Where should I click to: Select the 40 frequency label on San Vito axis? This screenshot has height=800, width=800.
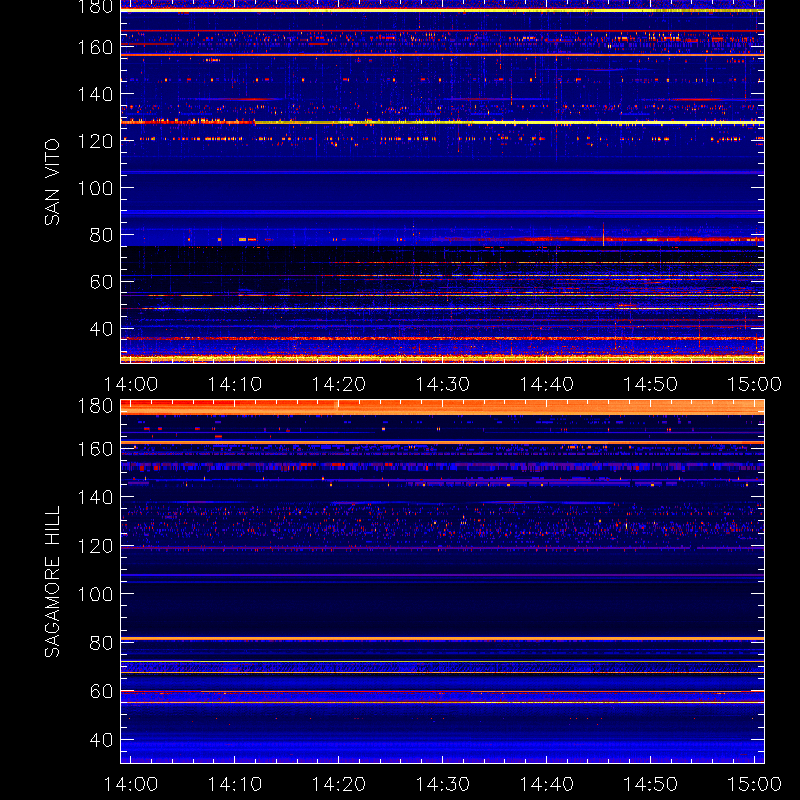pyautogui.click(x=102, y=329)
